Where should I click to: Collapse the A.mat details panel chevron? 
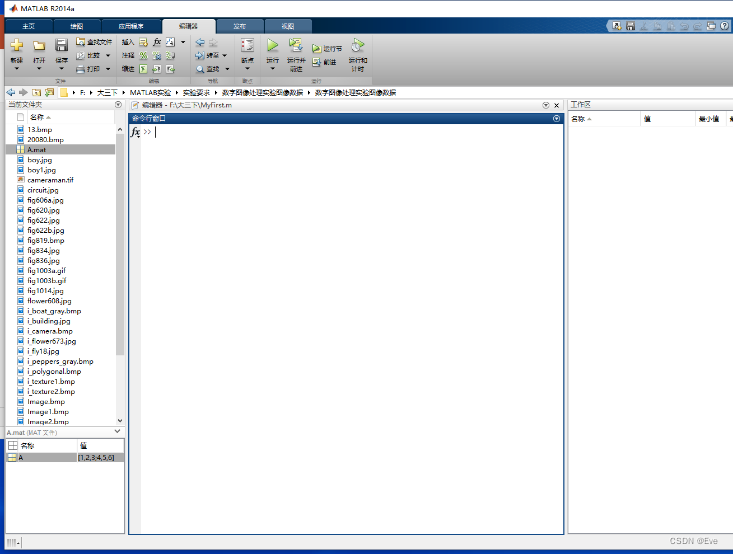[x=118, y=432]
